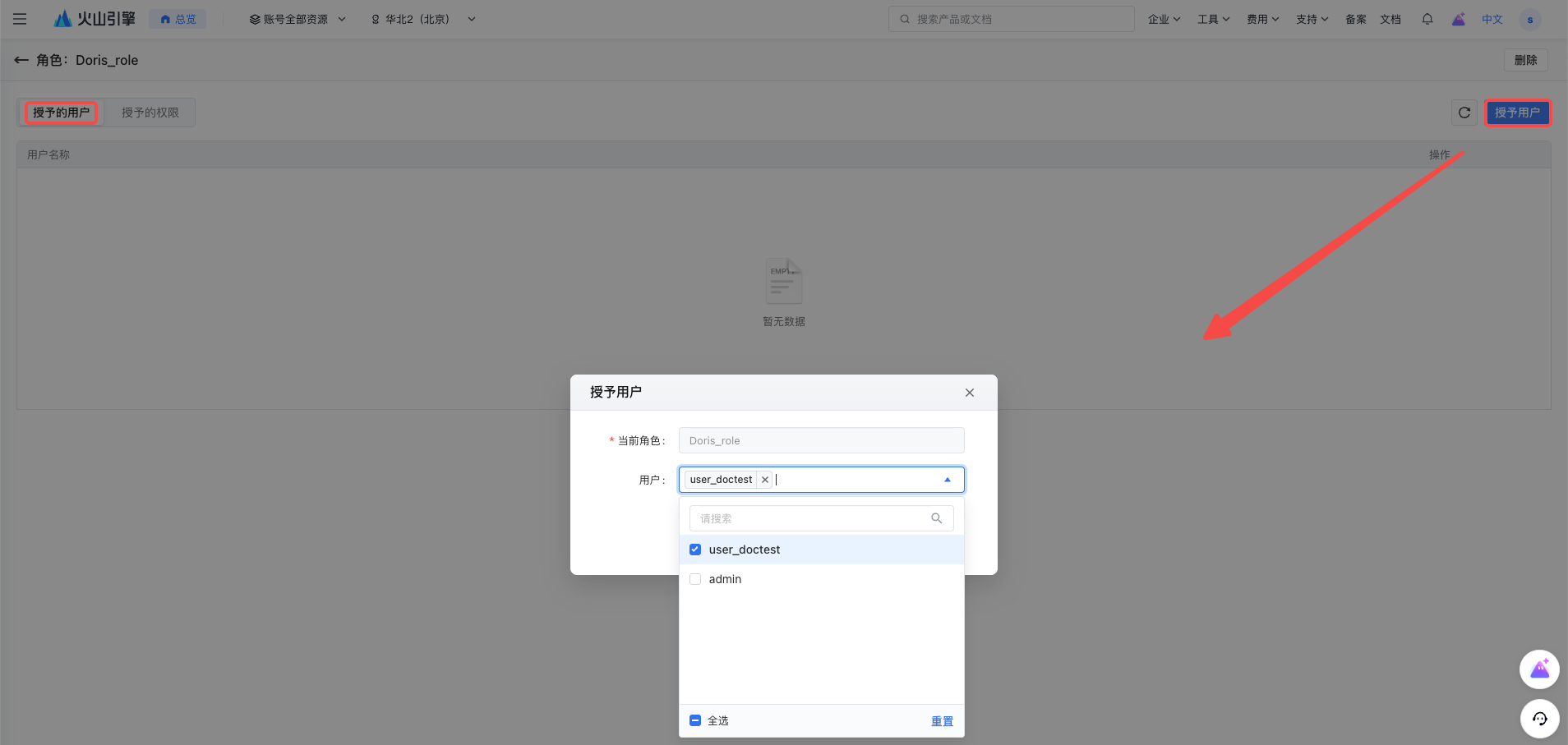Click the 重置 reset link
This screenshot has width=1568, height=745.
pyautogui.click(x=942, y=721)
